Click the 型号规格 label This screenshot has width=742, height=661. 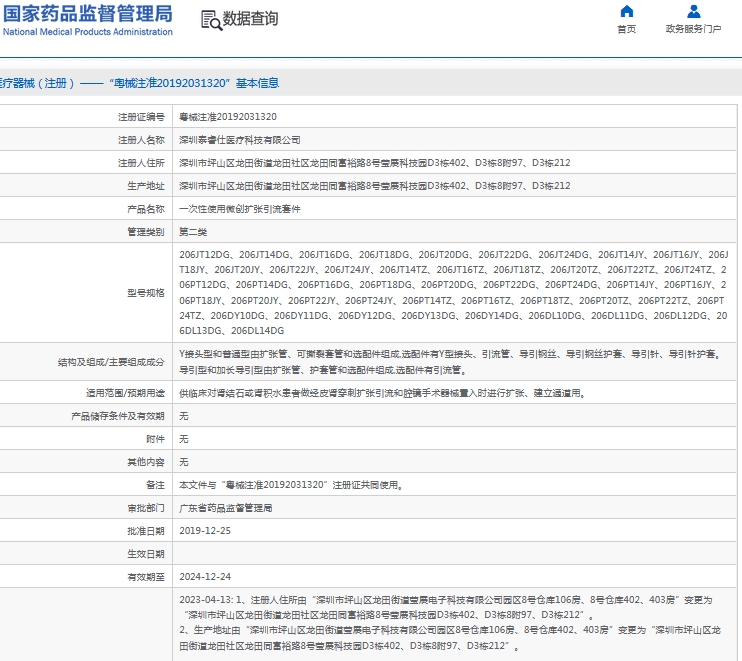(x=146, y=293)
